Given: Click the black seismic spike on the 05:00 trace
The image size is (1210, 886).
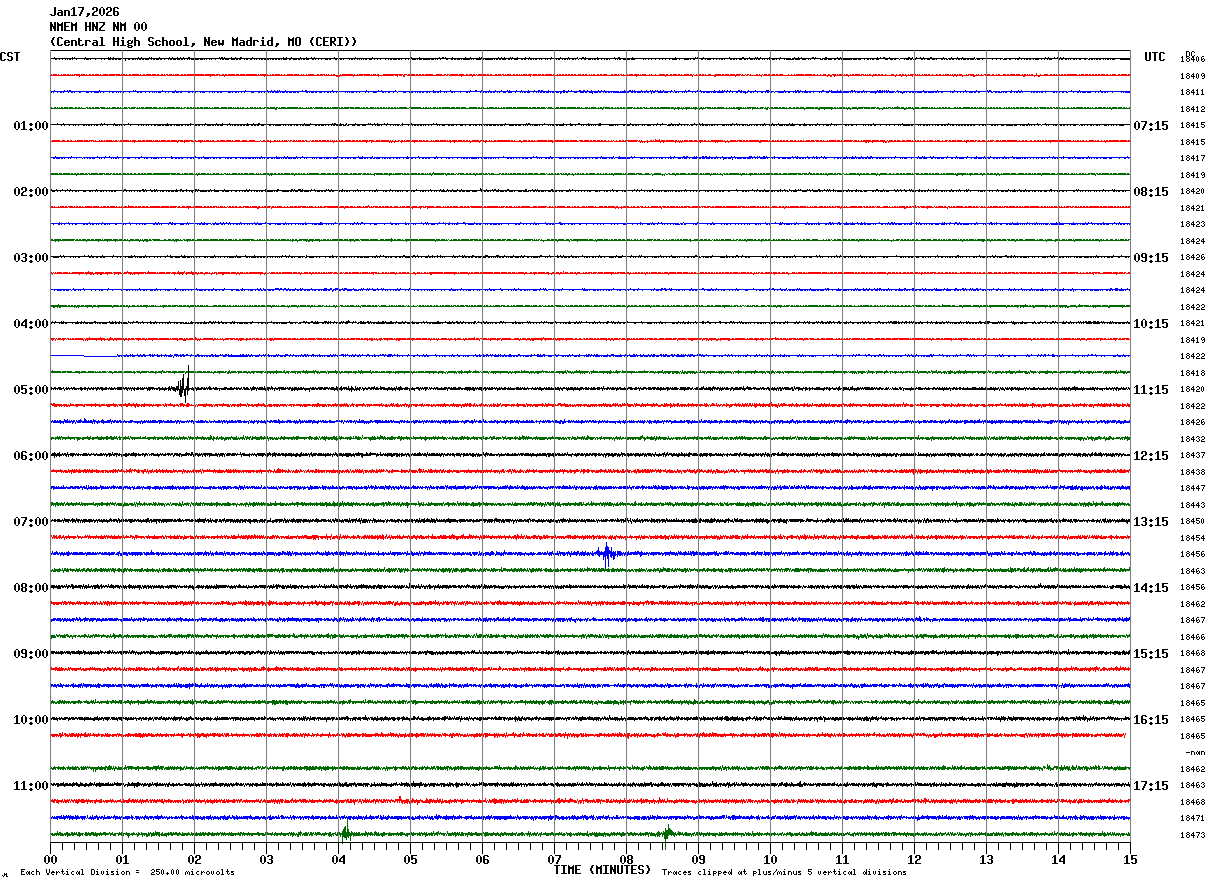Looking at the screenshot, I should [x=183, y=386].
